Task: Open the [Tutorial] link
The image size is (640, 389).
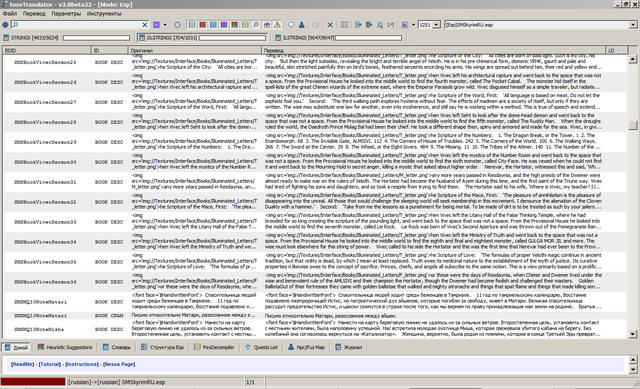Action: (50, 364)
